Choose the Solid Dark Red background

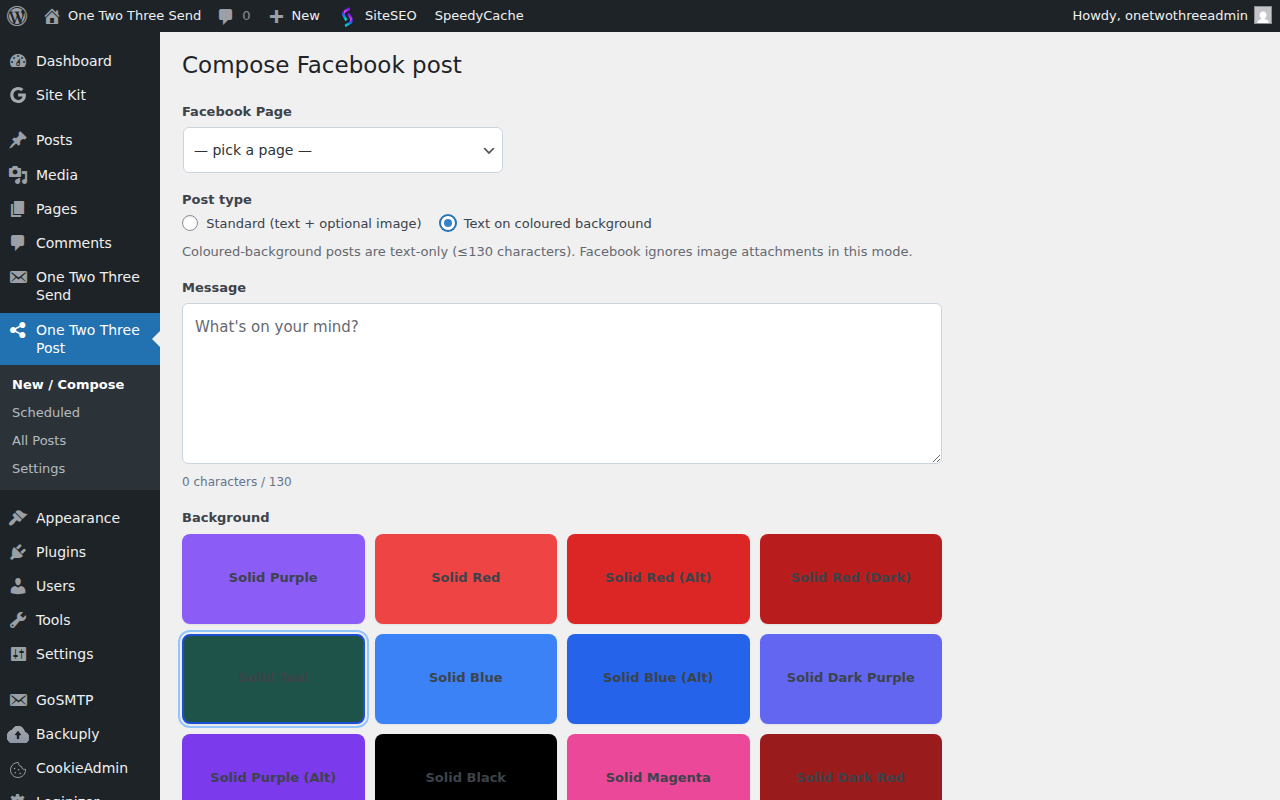point(851,767)
